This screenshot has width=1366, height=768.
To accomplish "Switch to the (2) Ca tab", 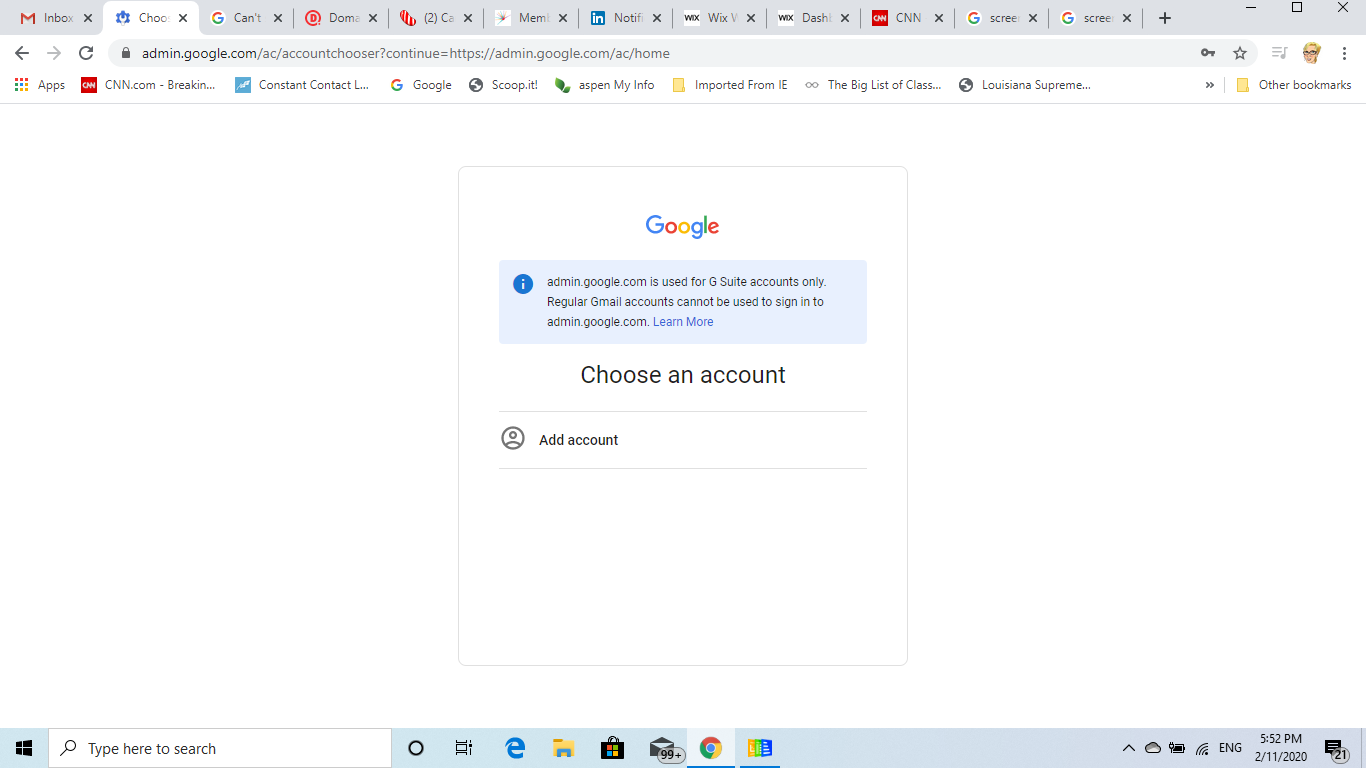I will coord(436,18).
